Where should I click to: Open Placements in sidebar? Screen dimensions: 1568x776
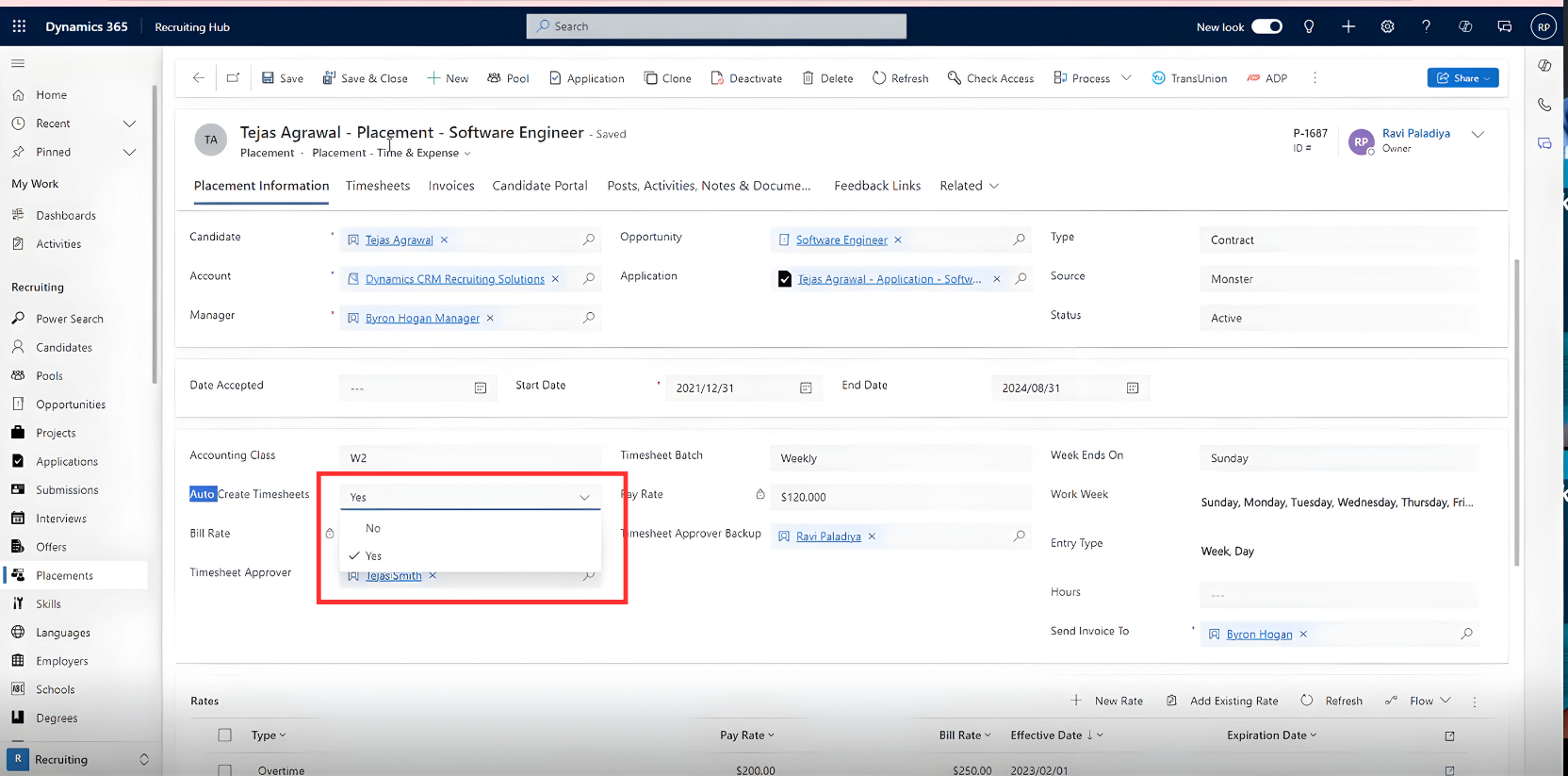[x=75, y=575]
